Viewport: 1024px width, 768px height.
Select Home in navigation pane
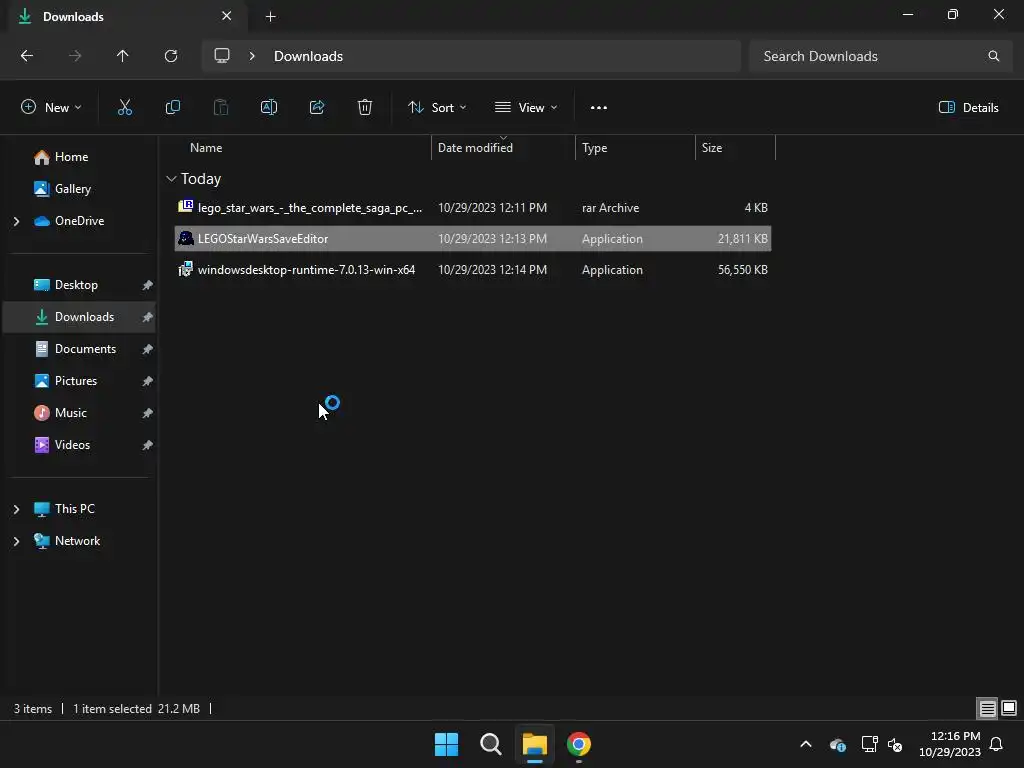[71, 157]
